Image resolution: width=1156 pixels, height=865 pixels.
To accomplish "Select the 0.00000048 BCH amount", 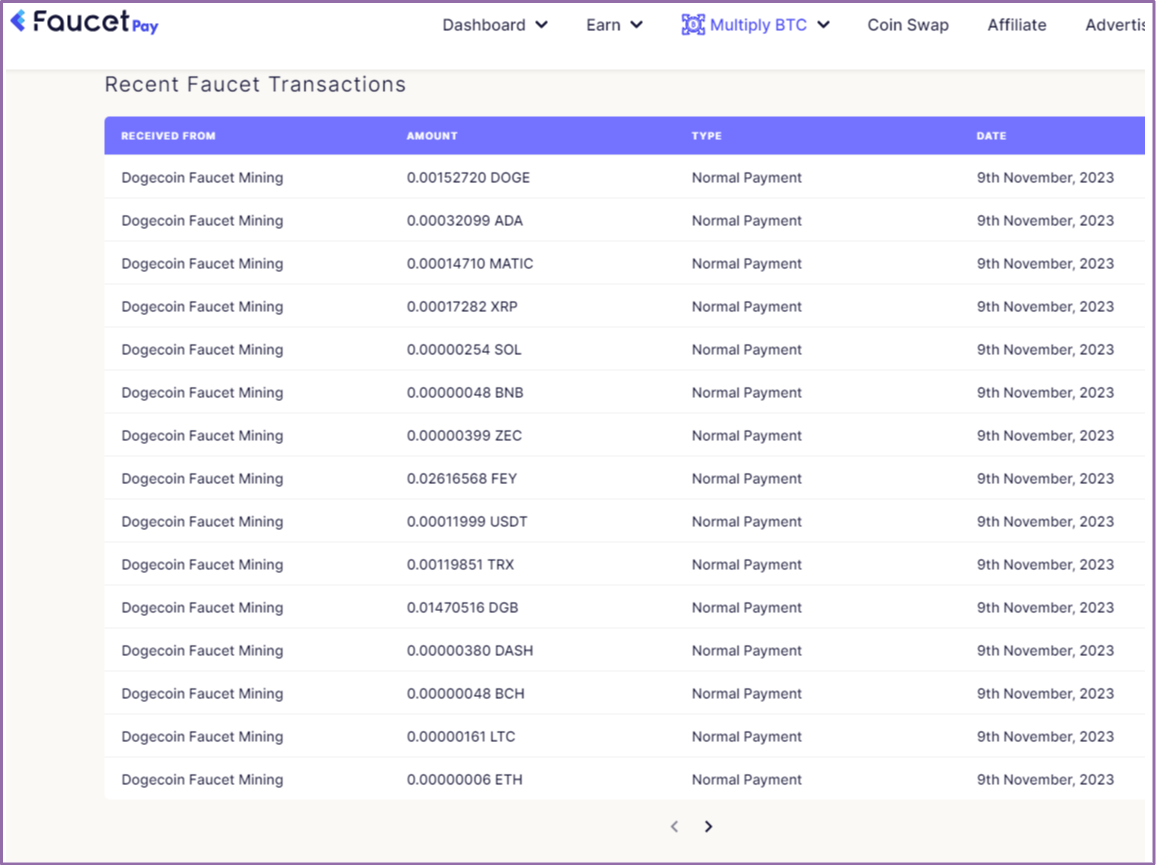I will pyautogui.click(x=465, y=694).
